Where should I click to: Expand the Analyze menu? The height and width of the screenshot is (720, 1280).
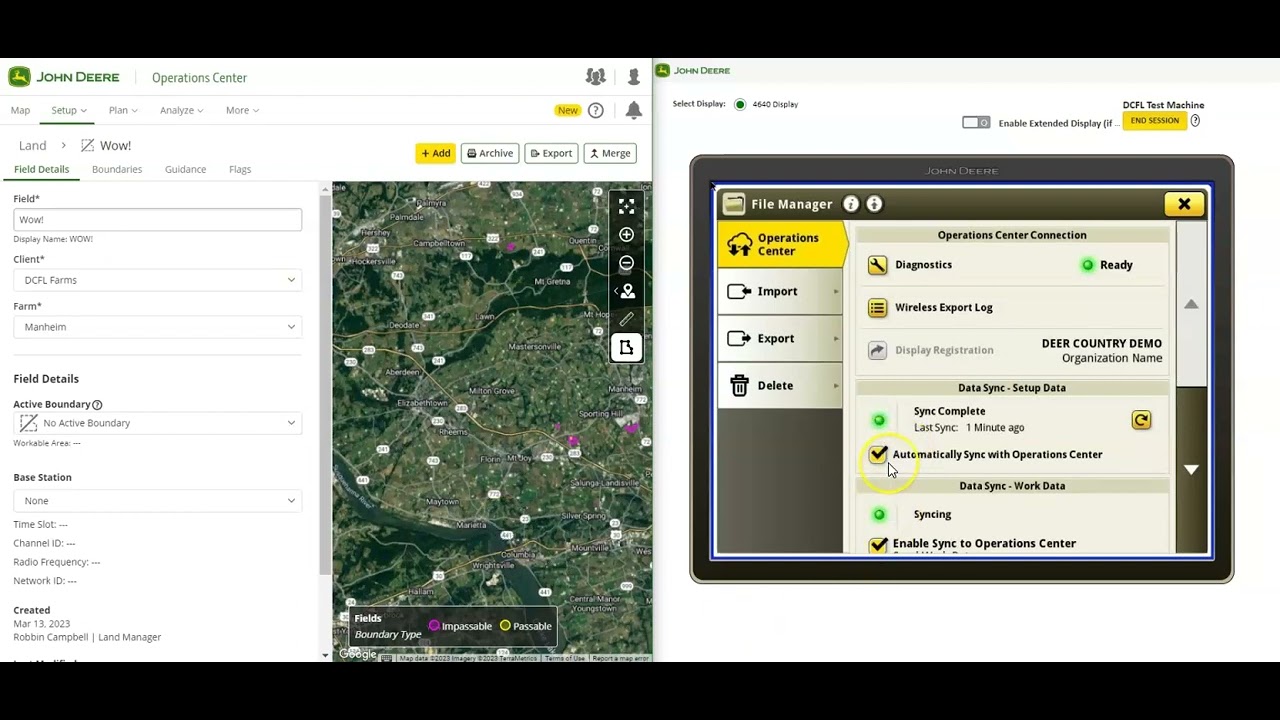click(x=182, y=110)
